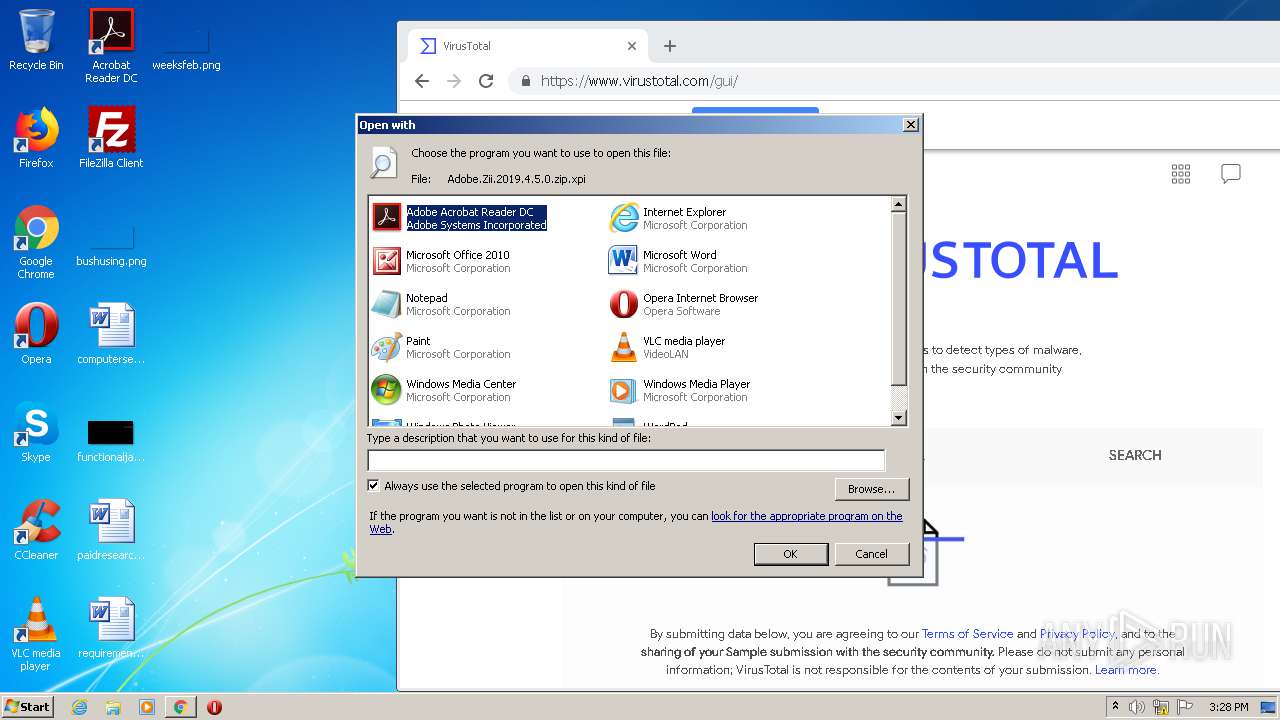Select Acrobat Reader DC desktop shortcut
Screen dimensions: 1280x720
[x=111, y=46]
